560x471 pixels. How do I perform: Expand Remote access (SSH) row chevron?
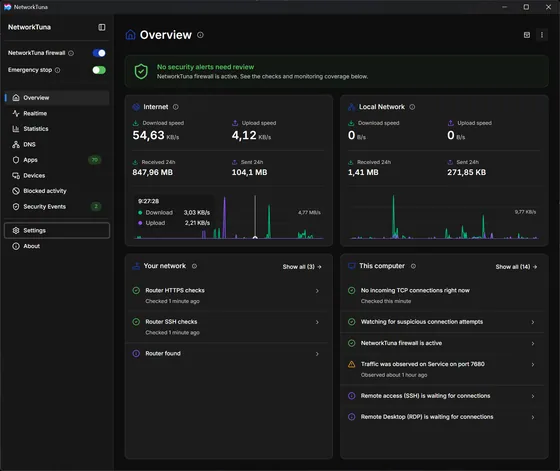point(533,396)
